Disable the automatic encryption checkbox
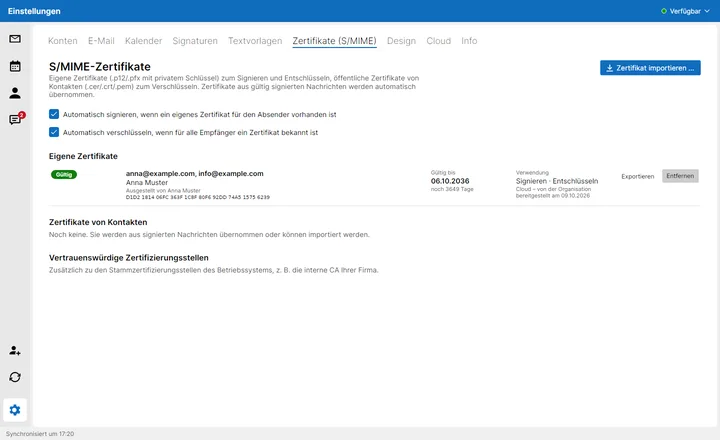The image size is (720, 440). [54, 132]
